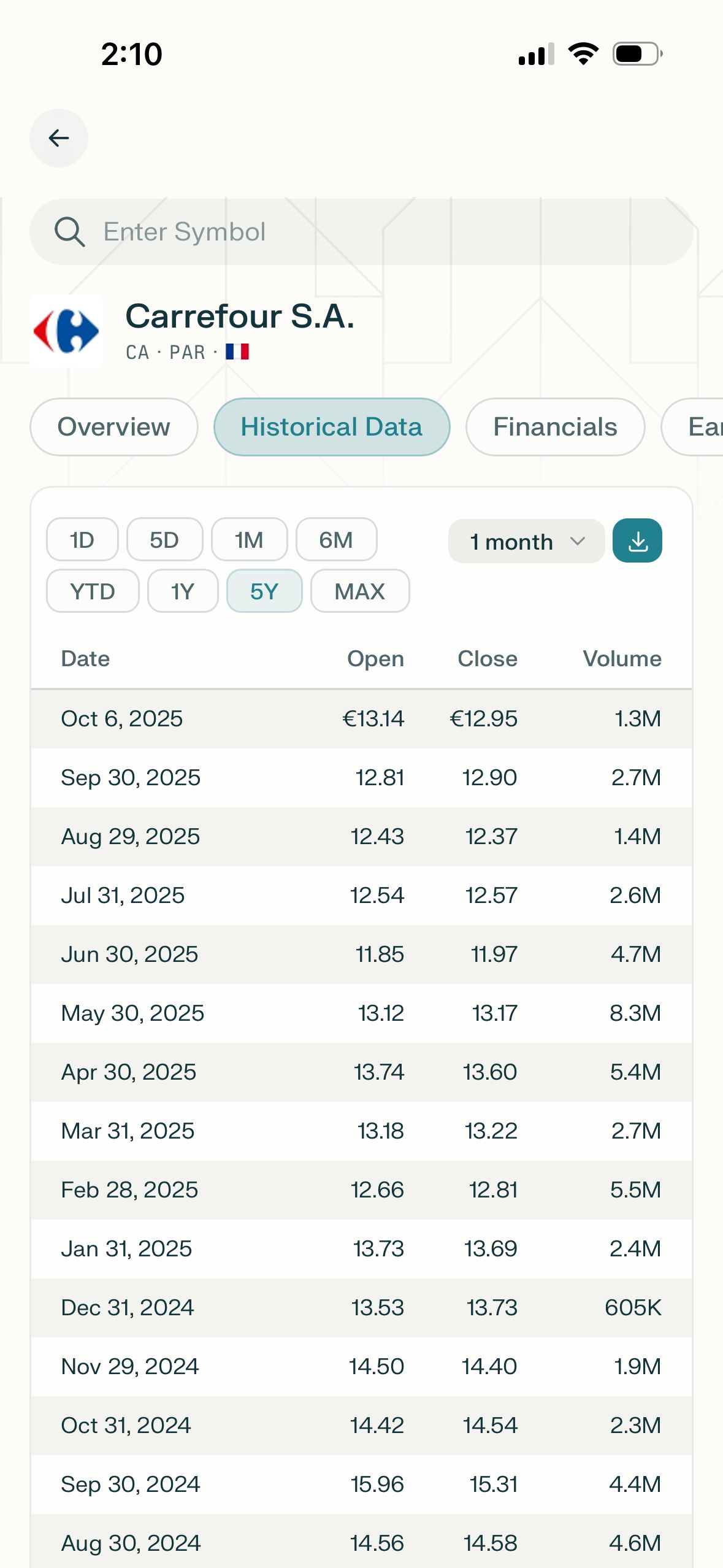Choose the 5D time range
This screenshot has height=1568, width=723.
coord(164,540)
